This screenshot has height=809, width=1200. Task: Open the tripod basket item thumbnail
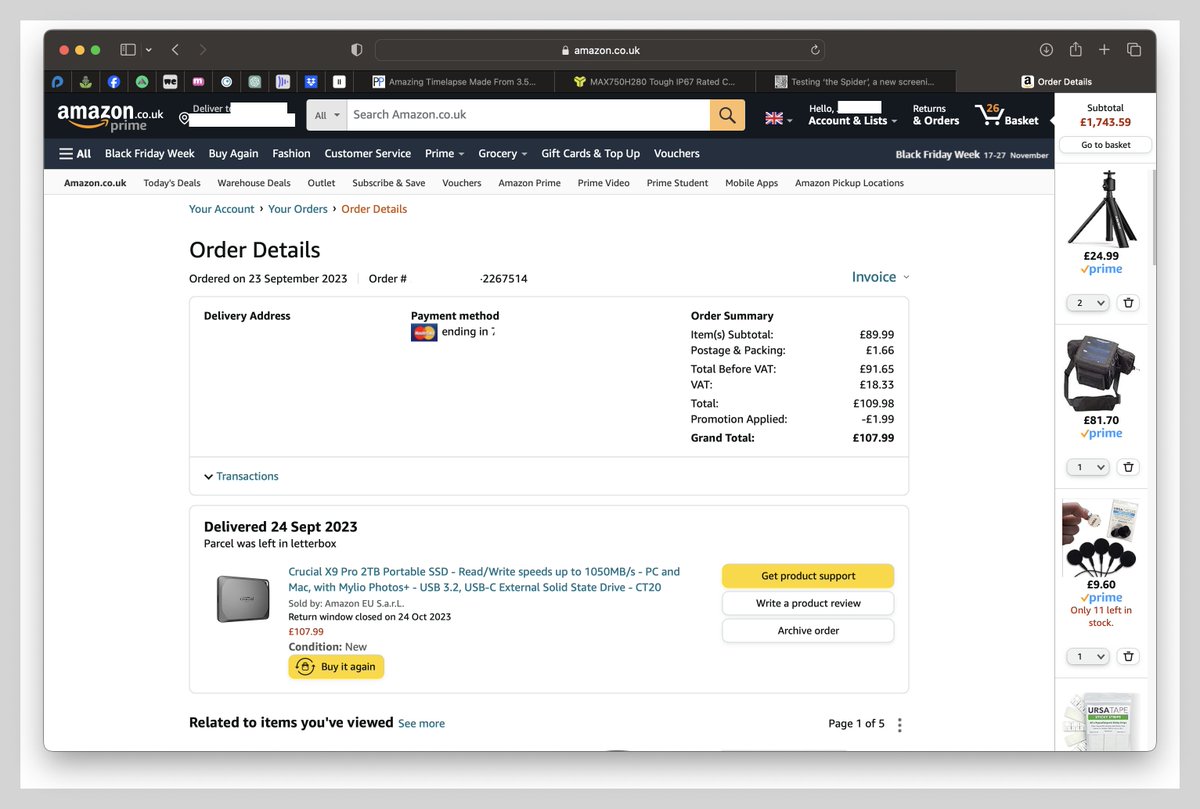click(1102, 208)
